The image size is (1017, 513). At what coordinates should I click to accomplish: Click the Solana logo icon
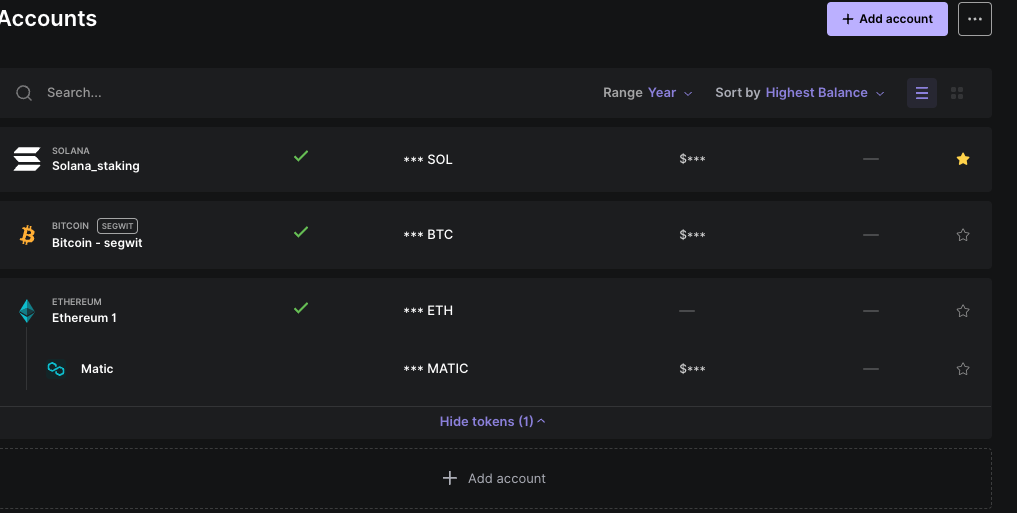pos(27,159)
